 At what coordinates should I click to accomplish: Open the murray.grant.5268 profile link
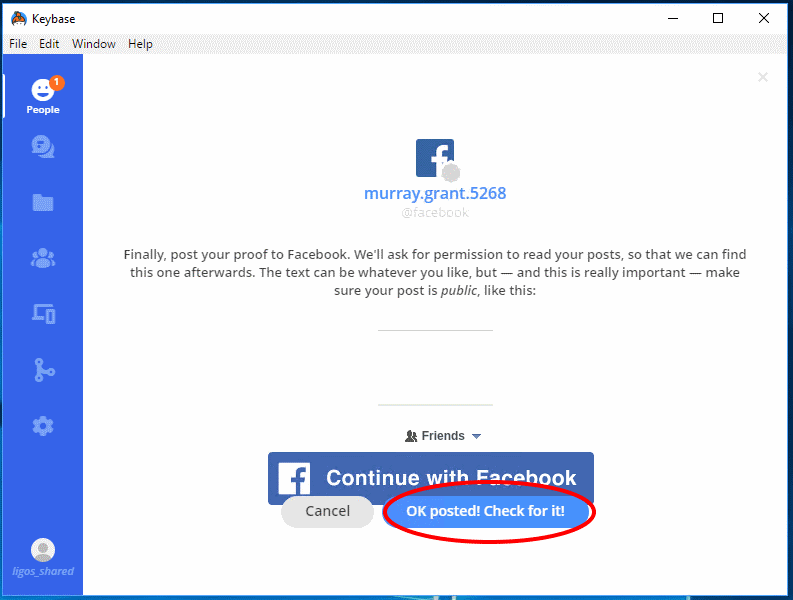point(435,193)
